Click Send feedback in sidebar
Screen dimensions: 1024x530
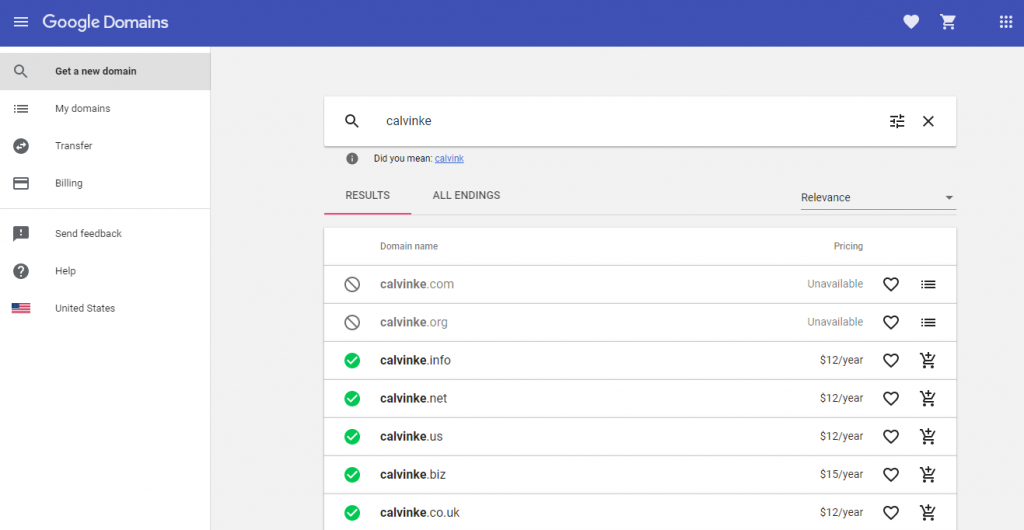pos(105,234)
